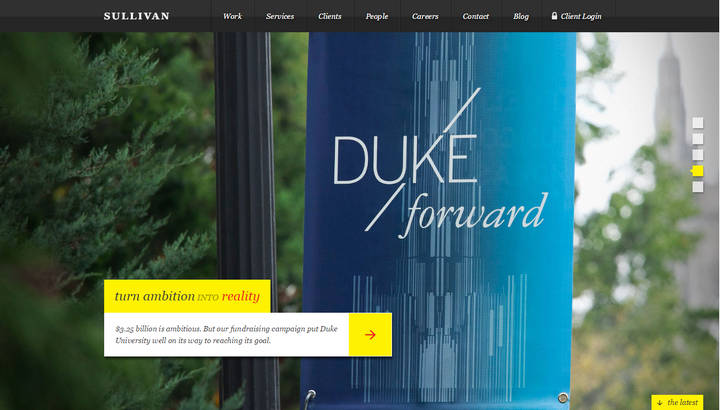Open the Services menu item
720x410 pixels.
(x=280, y=16)
